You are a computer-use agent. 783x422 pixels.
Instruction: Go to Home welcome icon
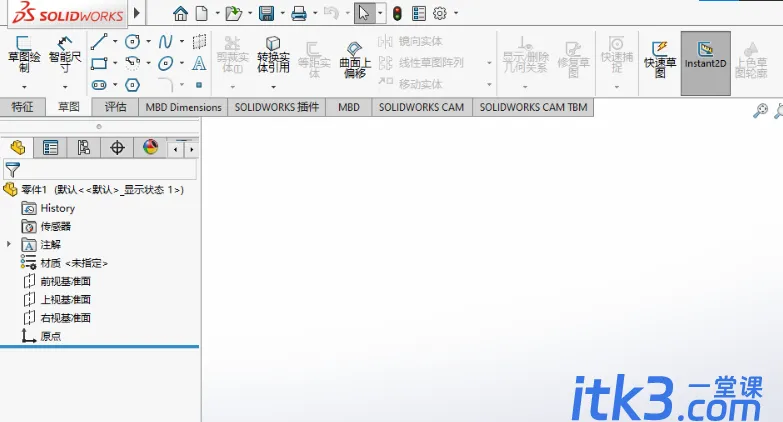coord(180,13)
